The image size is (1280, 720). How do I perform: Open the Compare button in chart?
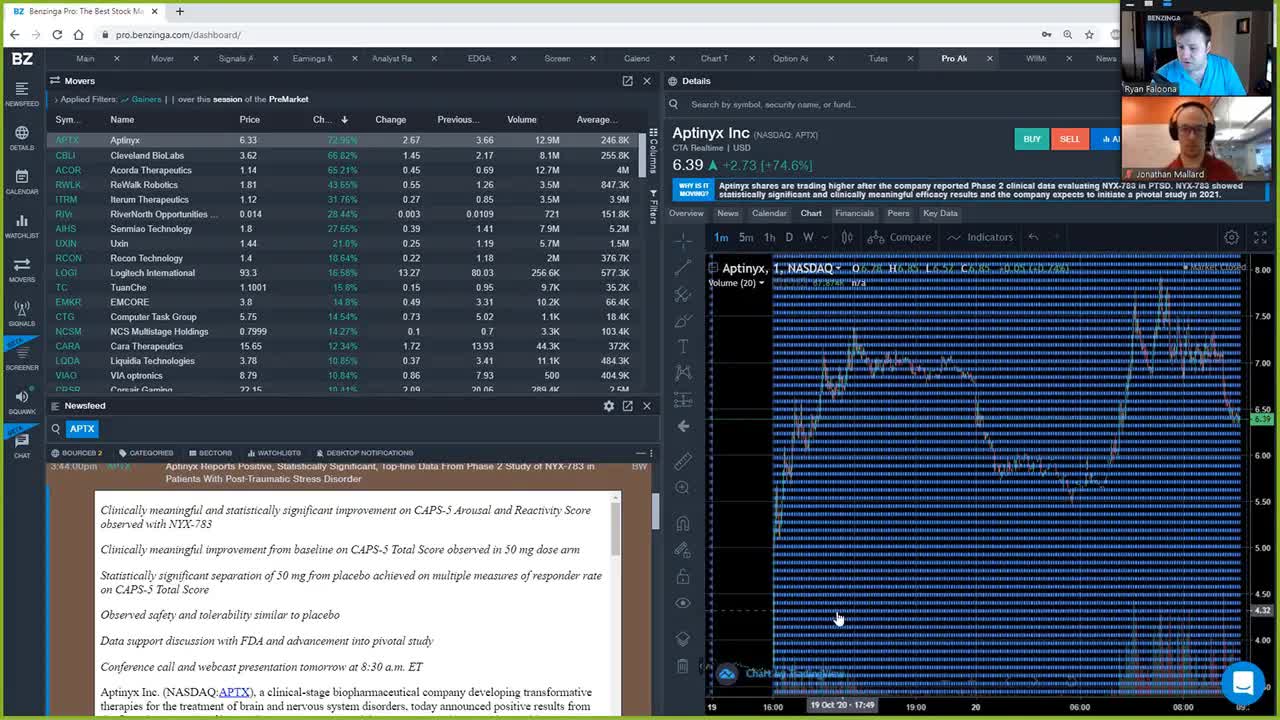[x=899, y=237]
